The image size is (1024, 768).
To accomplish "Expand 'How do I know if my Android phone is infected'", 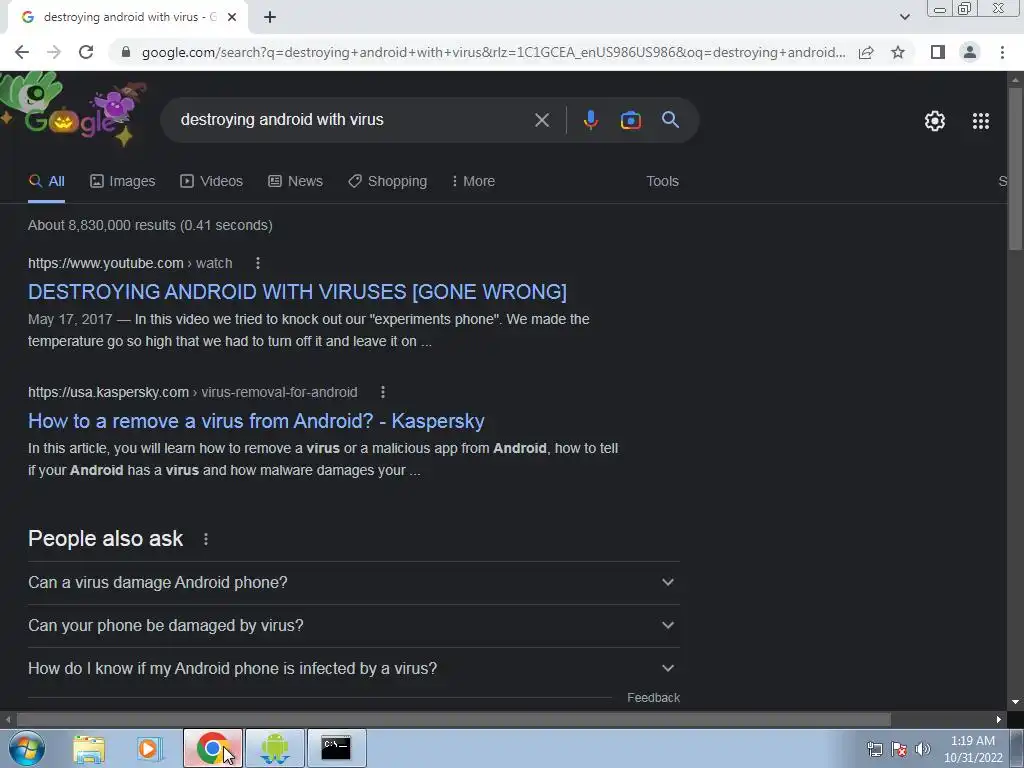I will 353,669.
